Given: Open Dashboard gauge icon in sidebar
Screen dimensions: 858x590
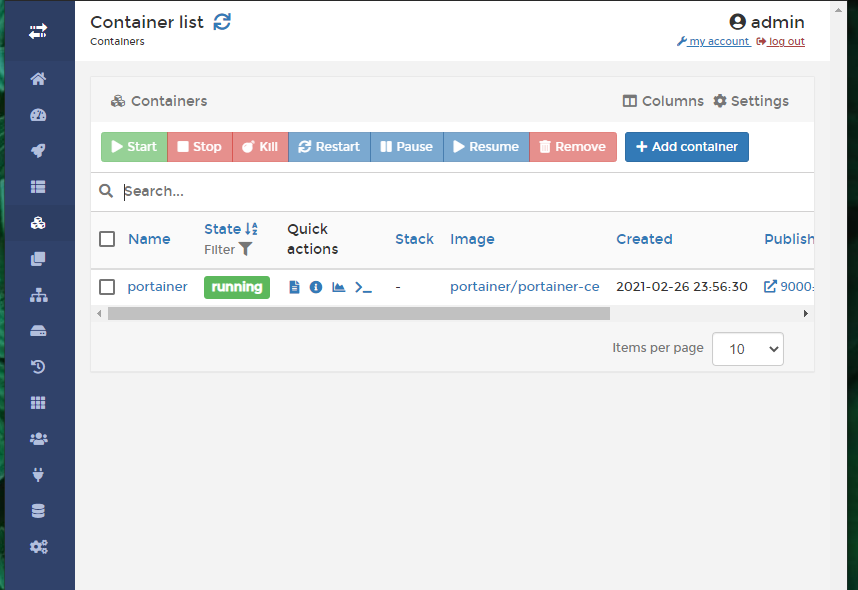Looking at the screenshot, I should (x=38, y=115).
